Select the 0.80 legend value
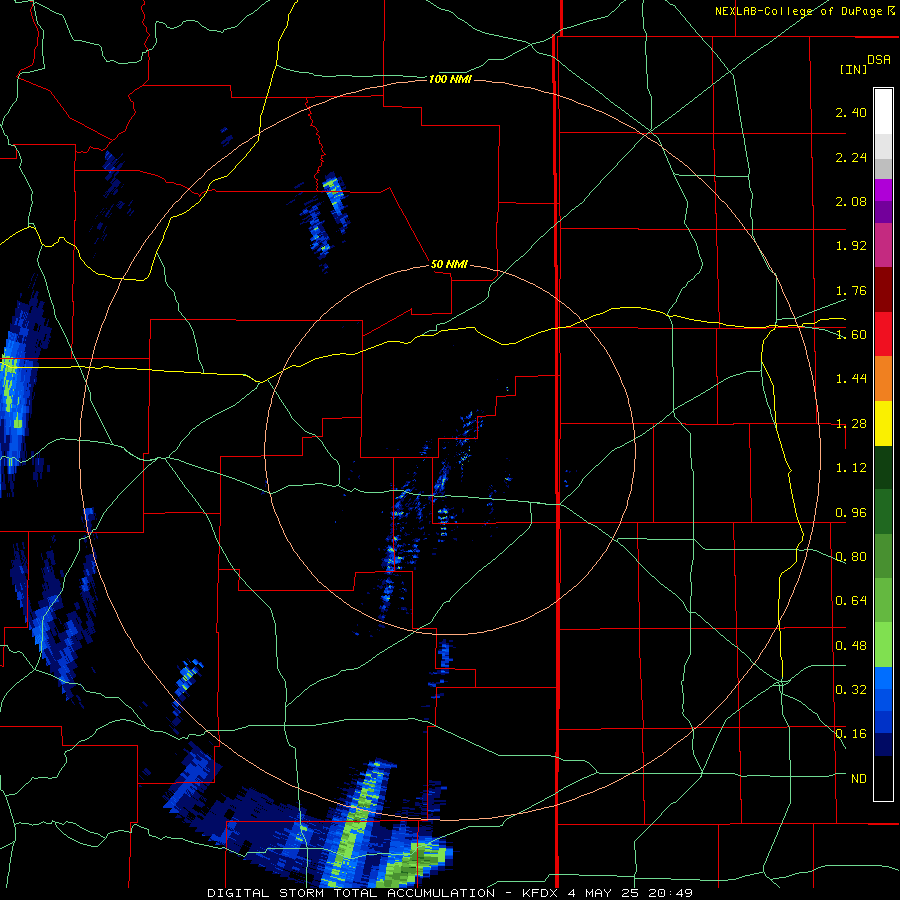 tap(851, 557)
